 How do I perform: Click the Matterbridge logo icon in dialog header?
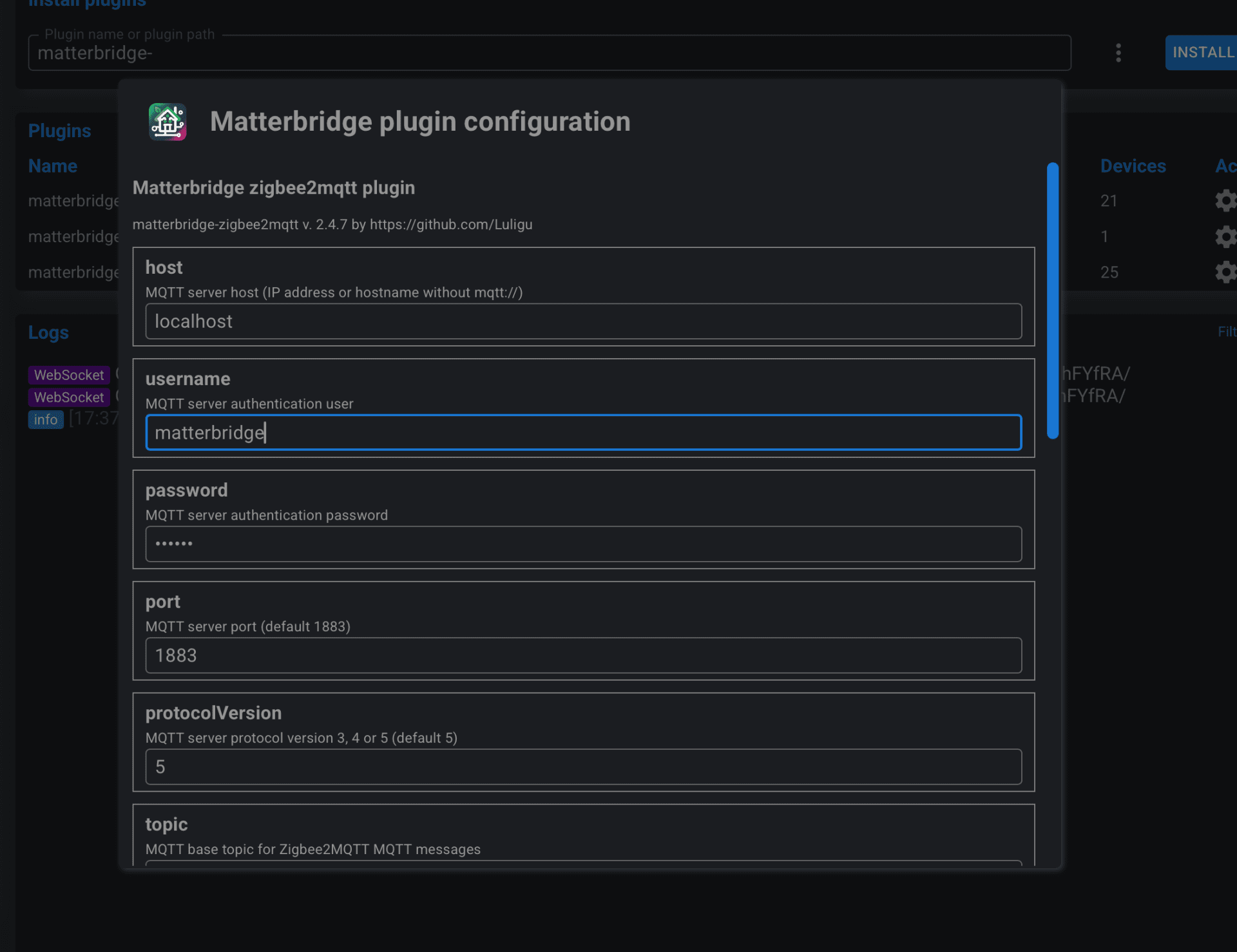pos(168,122)
